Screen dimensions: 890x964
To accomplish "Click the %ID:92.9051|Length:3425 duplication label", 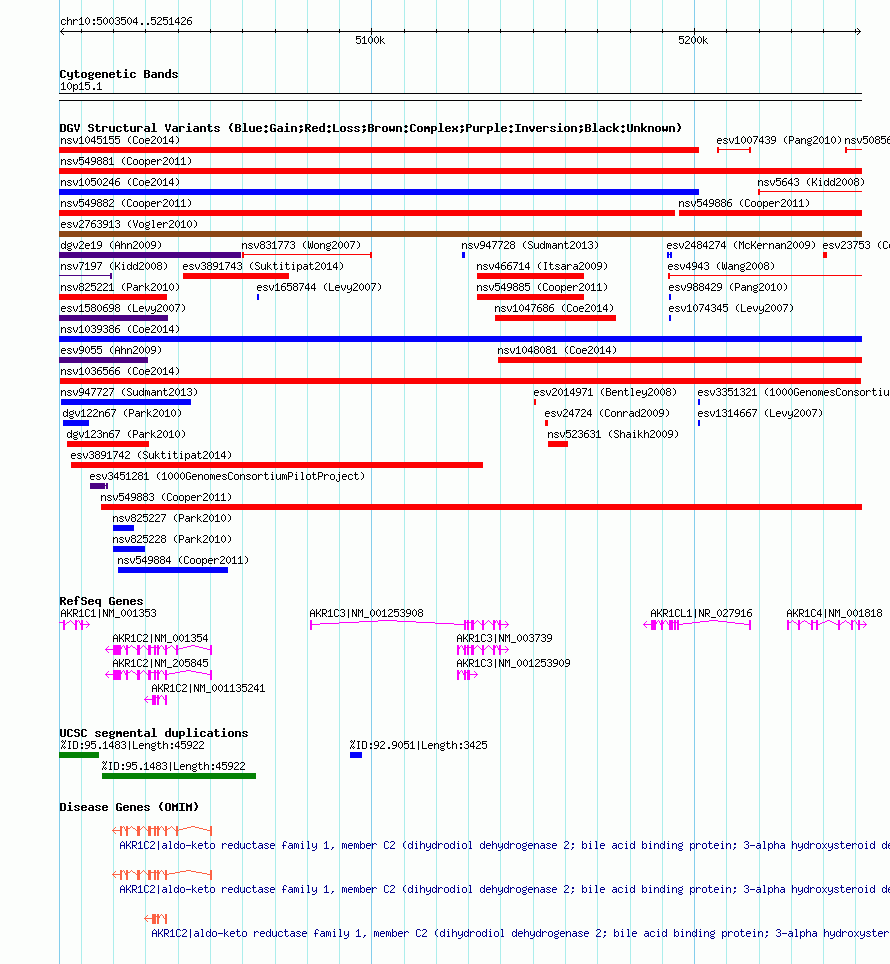I will (419, 745).
